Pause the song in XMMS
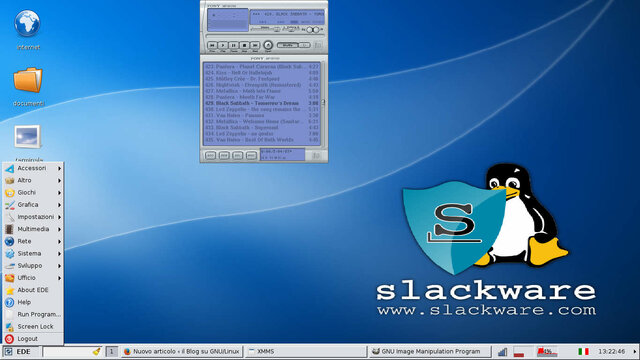640x360 pixels. tap(233, 45)
